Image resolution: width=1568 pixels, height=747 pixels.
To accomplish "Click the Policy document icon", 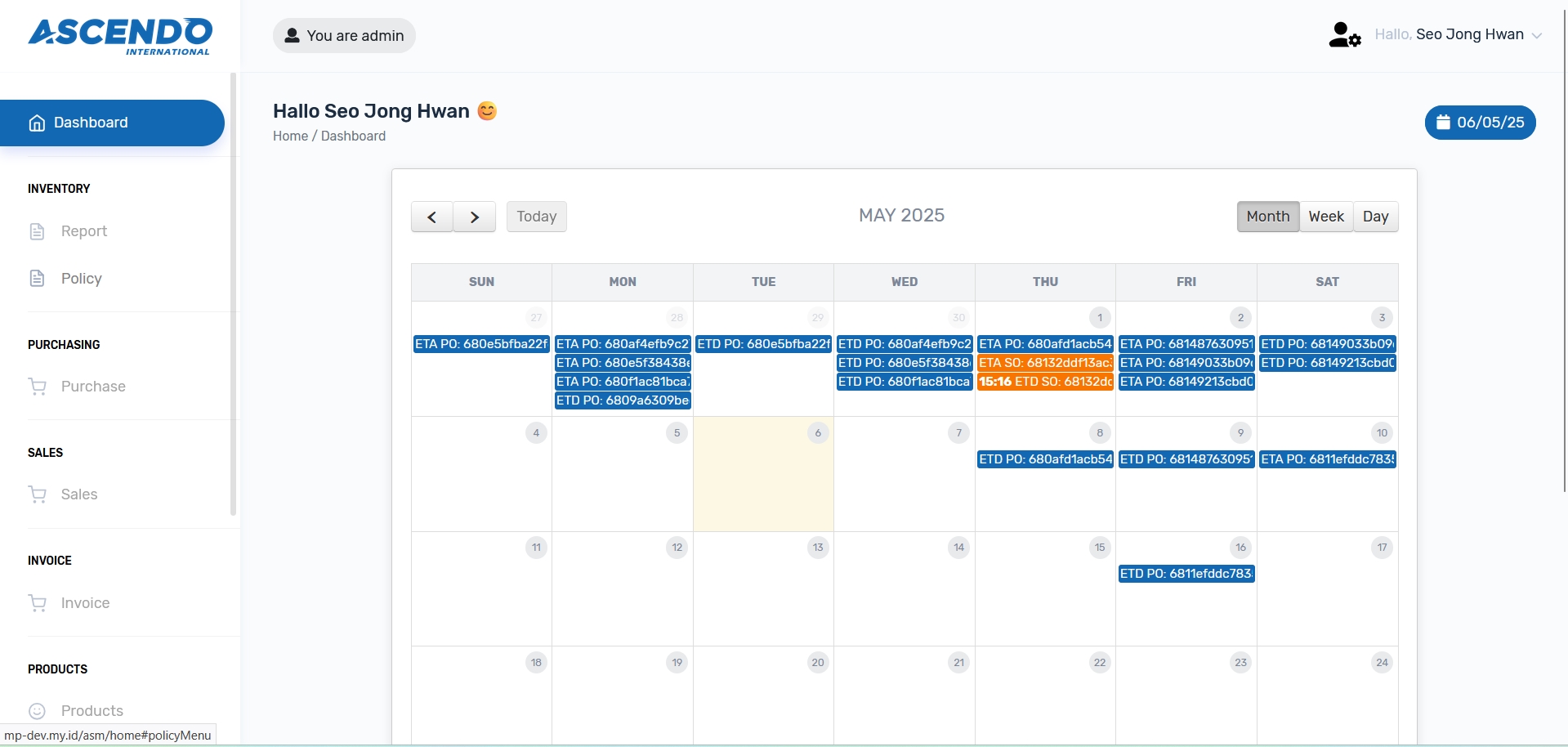I will [x=37, y=279].
